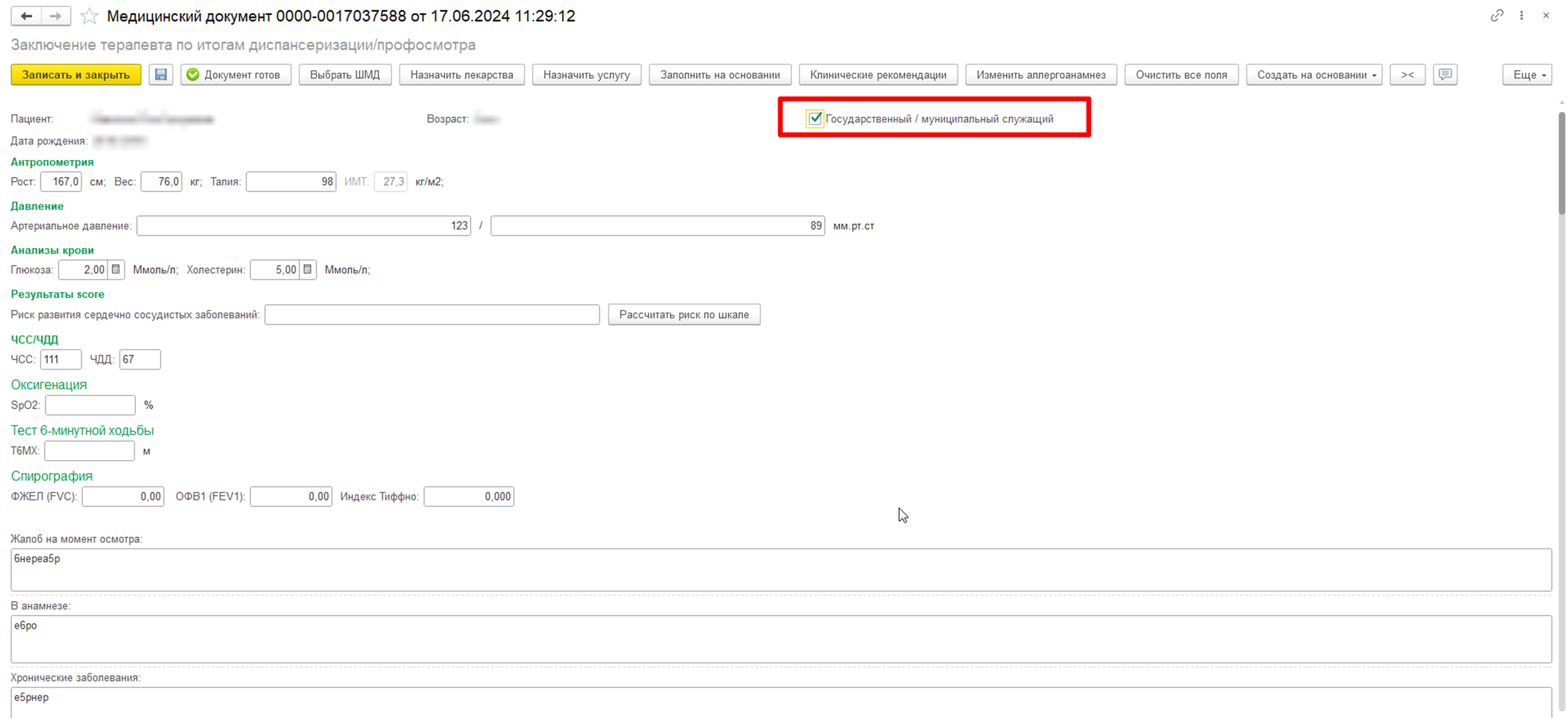Viewport: 1568px width, 719px height.
Task: Copy link using the chain icon
Action: tap(1497, 16)
